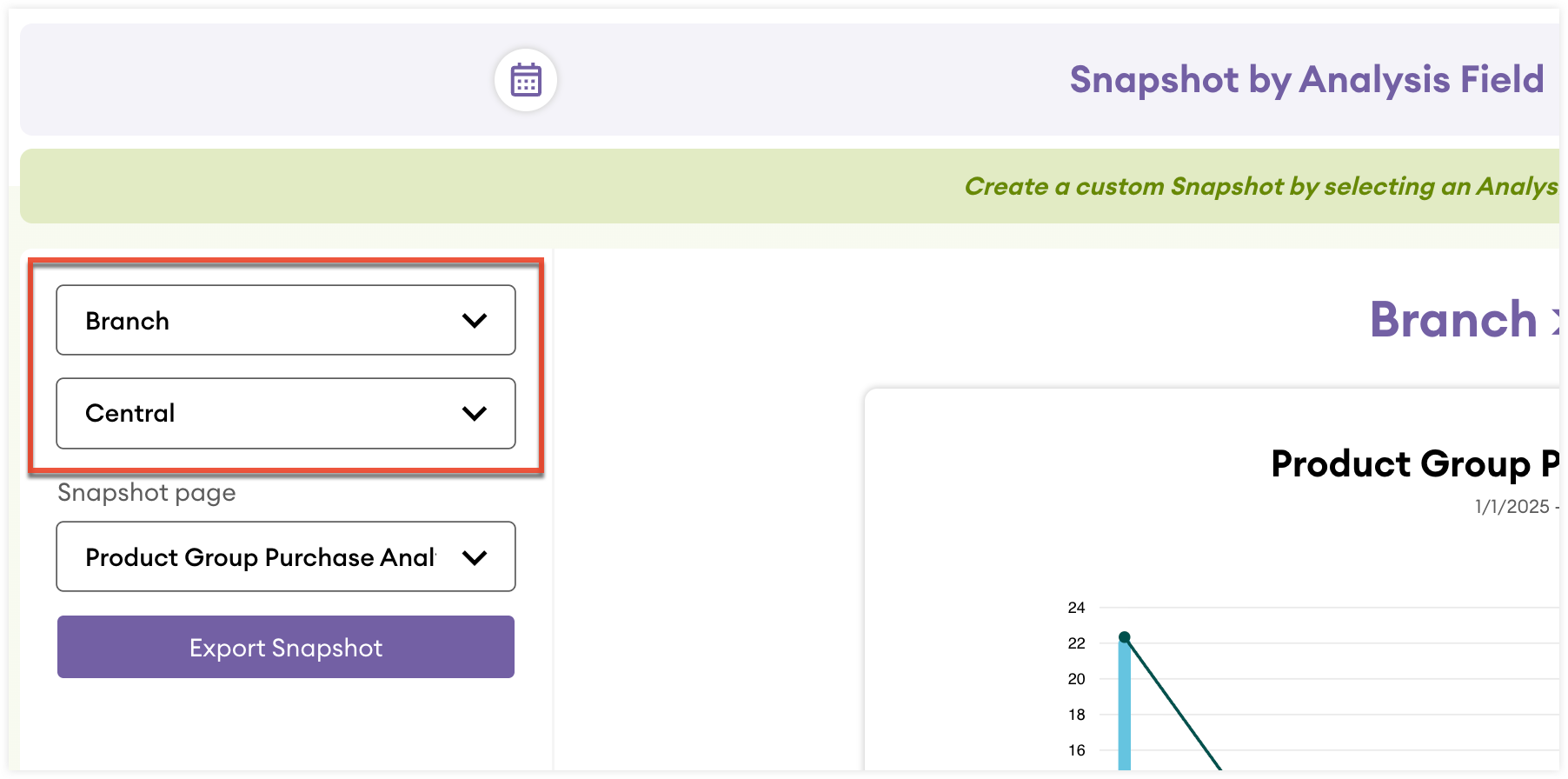Click the purple Branch heading
This screenshot has width=1568, height=779.
click(1453, 319)
